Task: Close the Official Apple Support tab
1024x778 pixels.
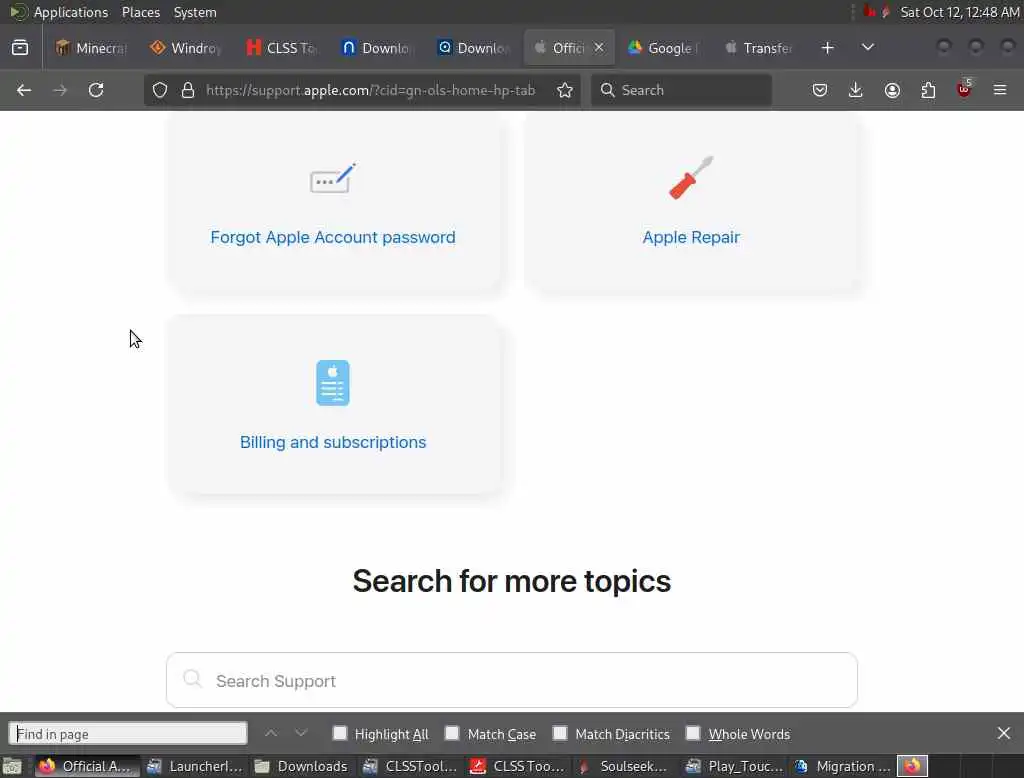Action: point(599,47)
